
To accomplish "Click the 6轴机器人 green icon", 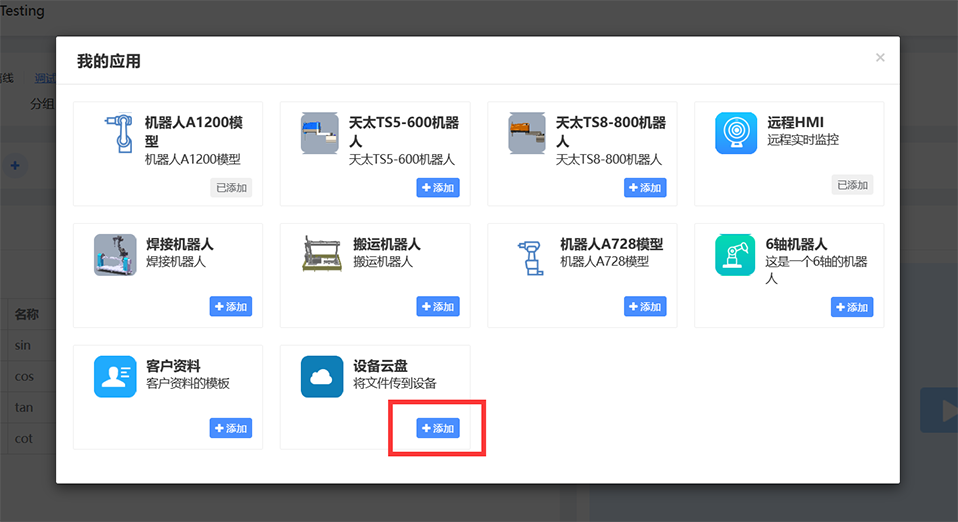I will 736,255.
